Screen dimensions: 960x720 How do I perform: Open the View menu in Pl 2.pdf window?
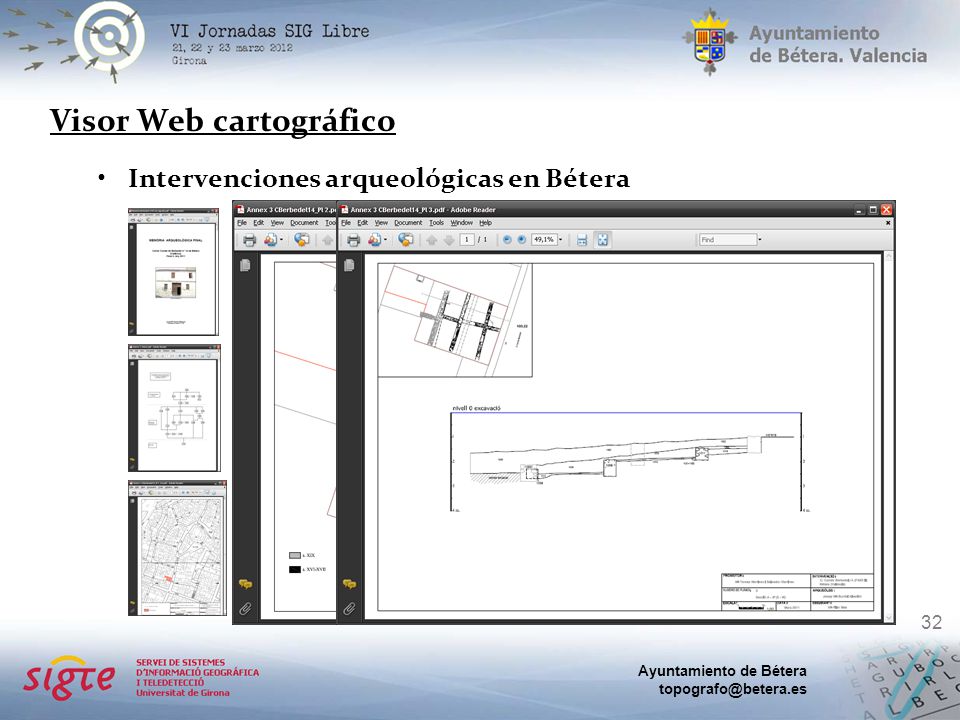[x=277, y=223]
